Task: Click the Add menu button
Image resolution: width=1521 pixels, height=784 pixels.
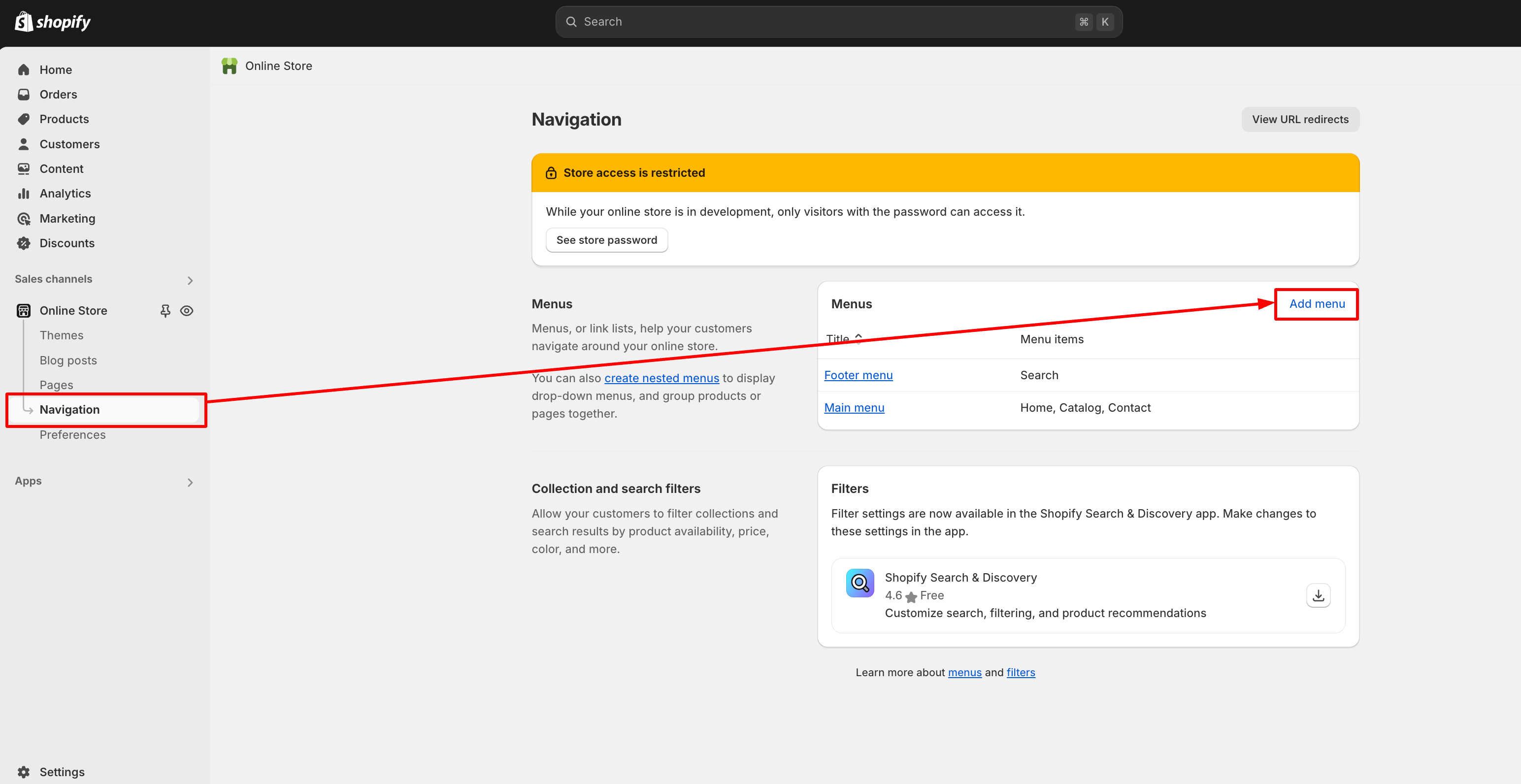Action: (1316, 304)
